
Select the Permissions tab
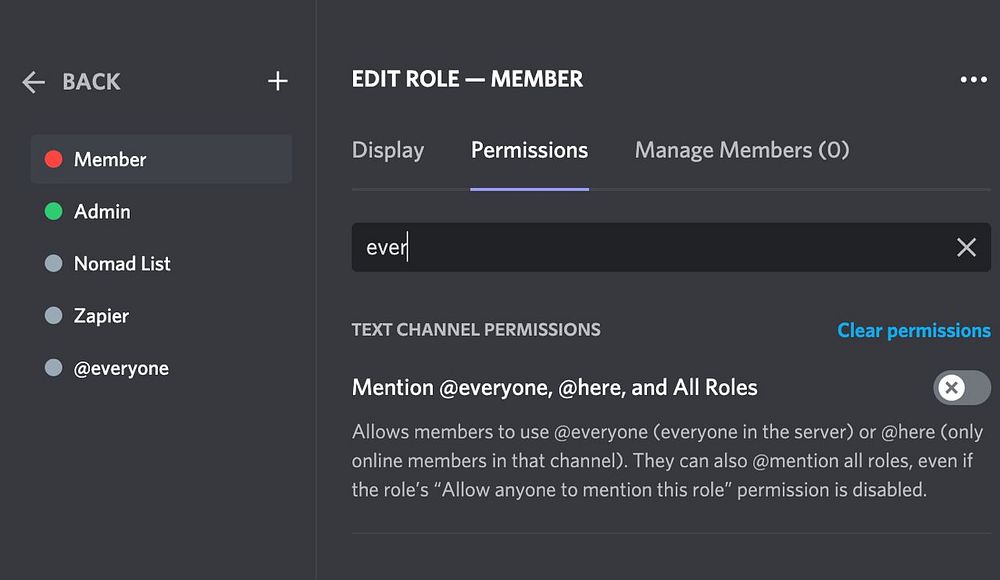click(529, 150)
